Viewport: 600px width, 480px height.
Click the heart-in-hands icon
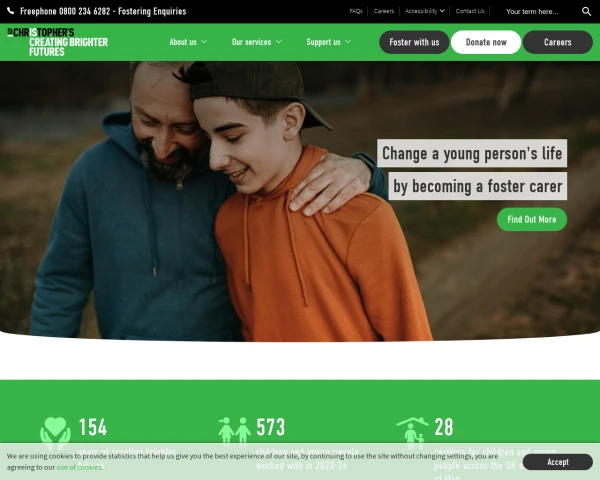coord(55,433)
